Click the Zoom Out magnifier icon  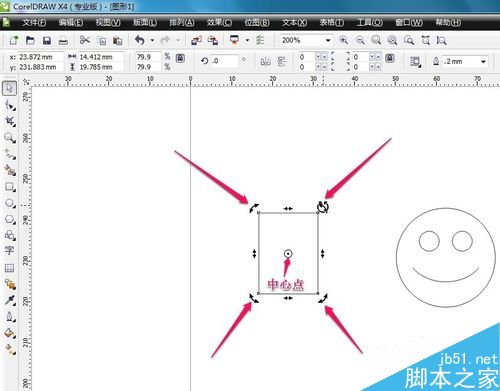pos(360,40)
